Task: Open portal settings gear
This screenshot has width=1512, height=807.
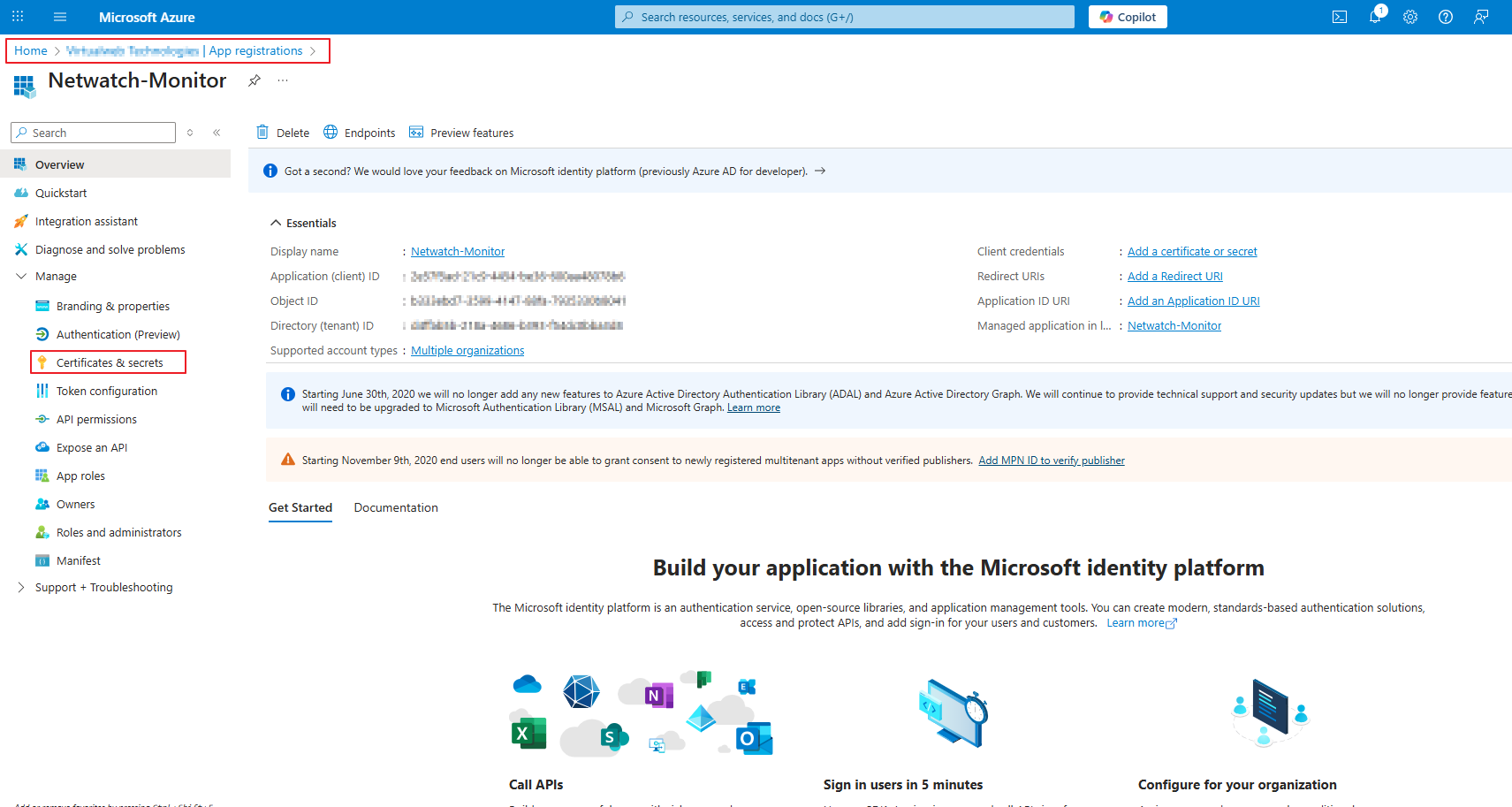Action: point(1410,17)
